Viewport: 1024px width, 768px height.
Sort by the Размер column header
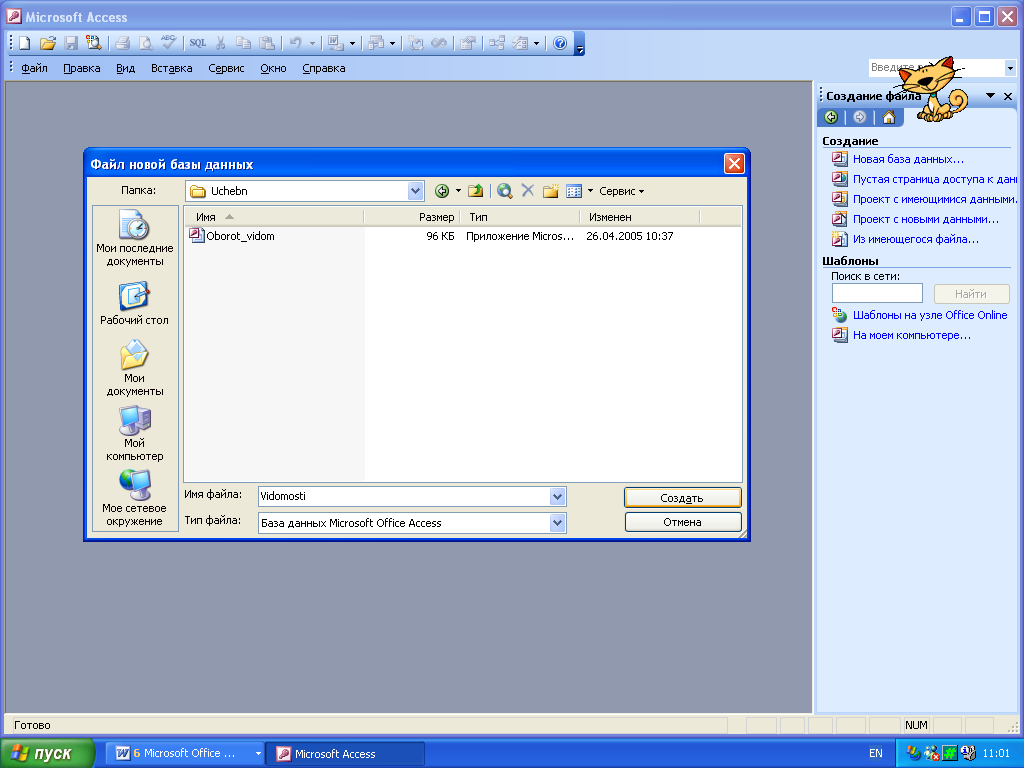[x=412, y=217]
